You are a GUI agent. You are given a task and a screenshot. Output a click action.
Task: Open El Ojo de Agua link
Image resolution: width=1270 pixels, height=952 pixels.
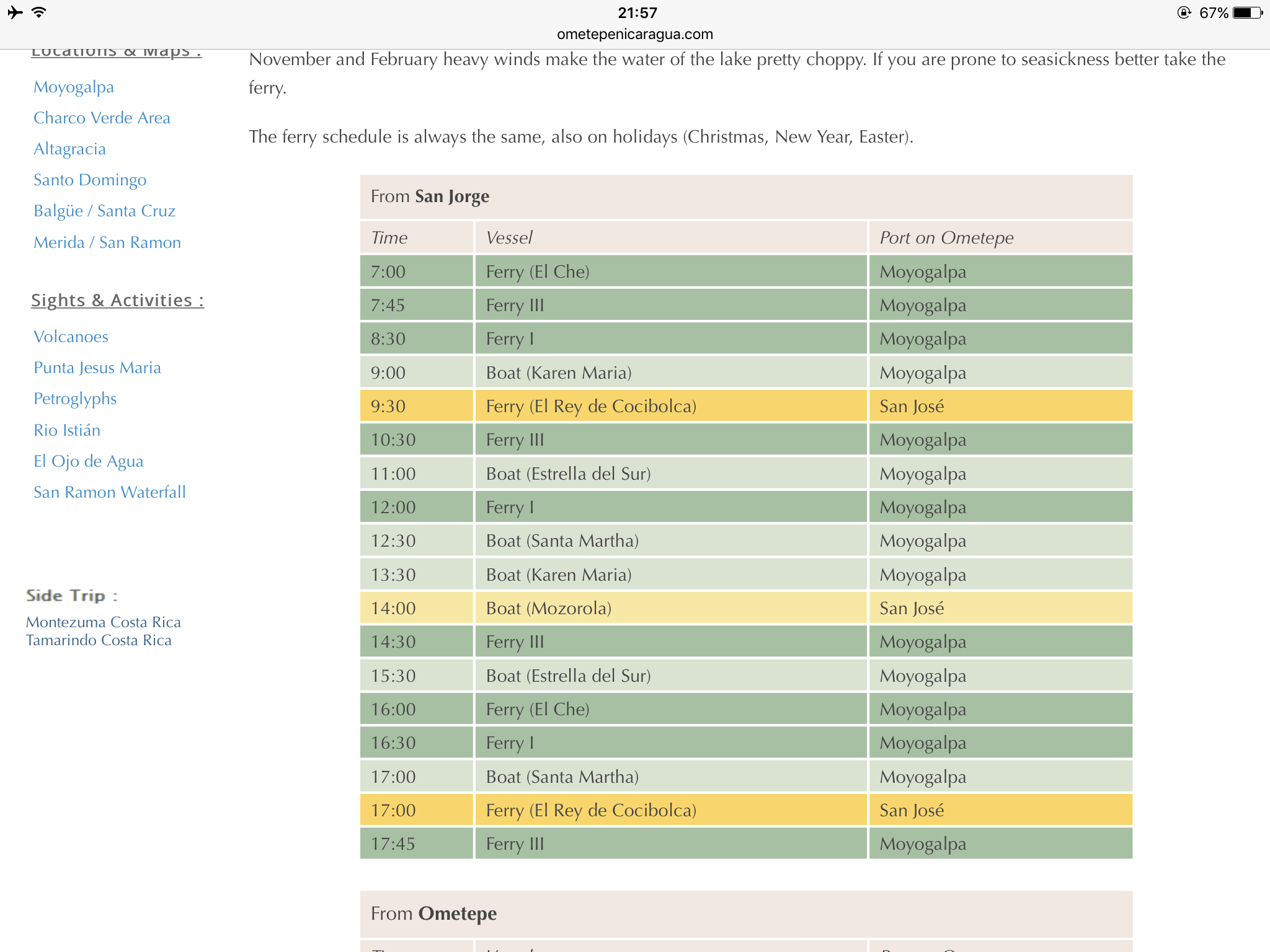coord(88,461)
